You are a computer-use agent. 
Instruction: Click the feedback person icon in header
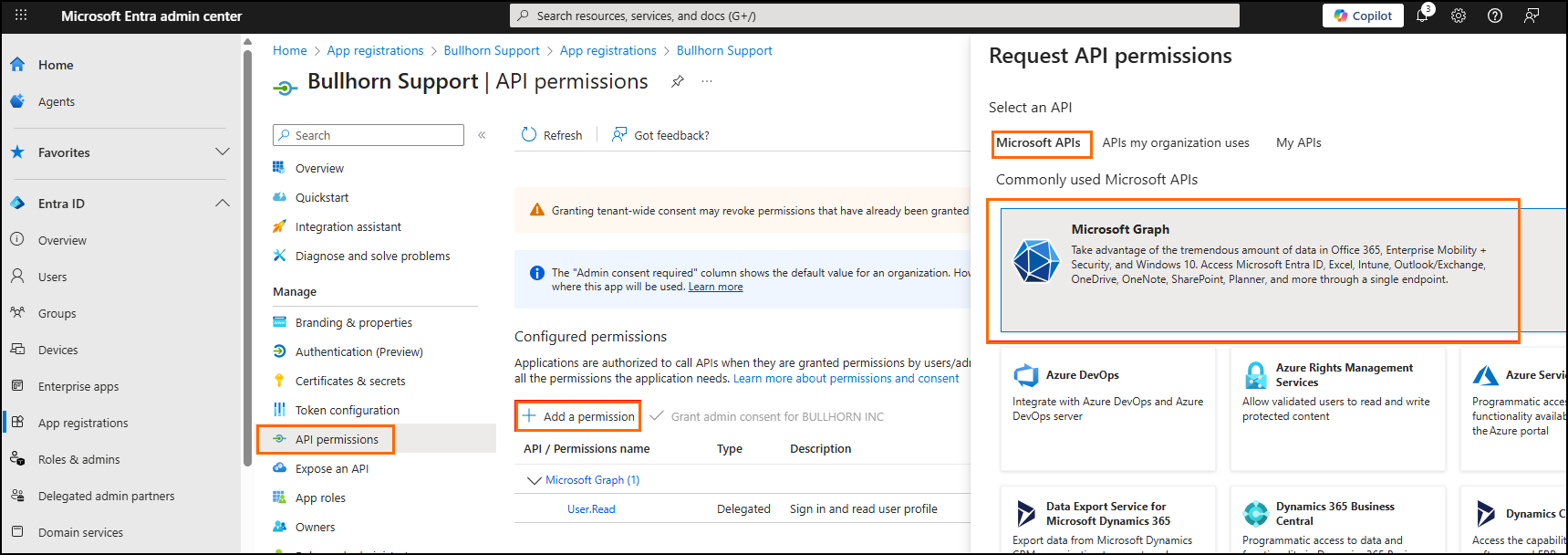click(x=1532, y=16)
